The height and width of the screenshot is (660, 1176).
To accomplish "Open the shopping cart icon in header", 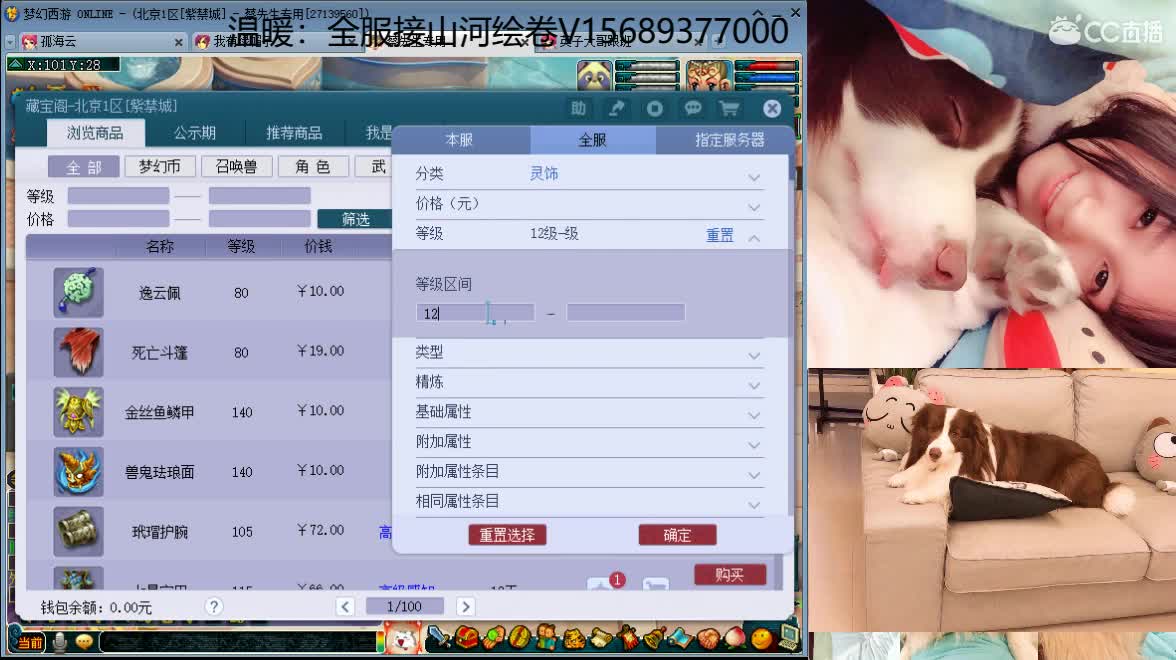I will 728,109.
